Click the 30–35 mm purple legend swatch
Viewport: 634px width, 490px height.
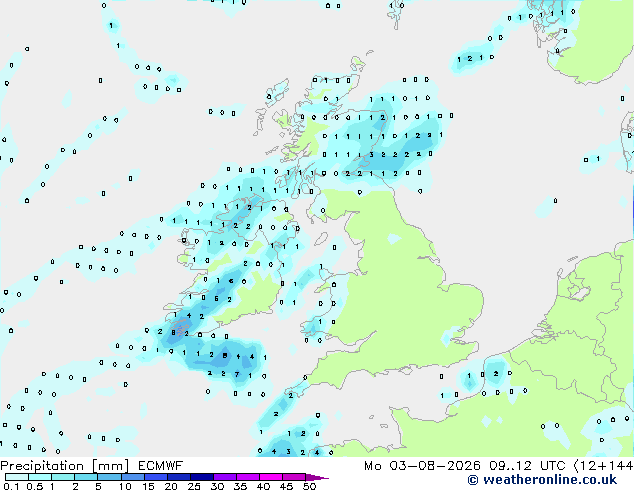[x=225, y=477]
